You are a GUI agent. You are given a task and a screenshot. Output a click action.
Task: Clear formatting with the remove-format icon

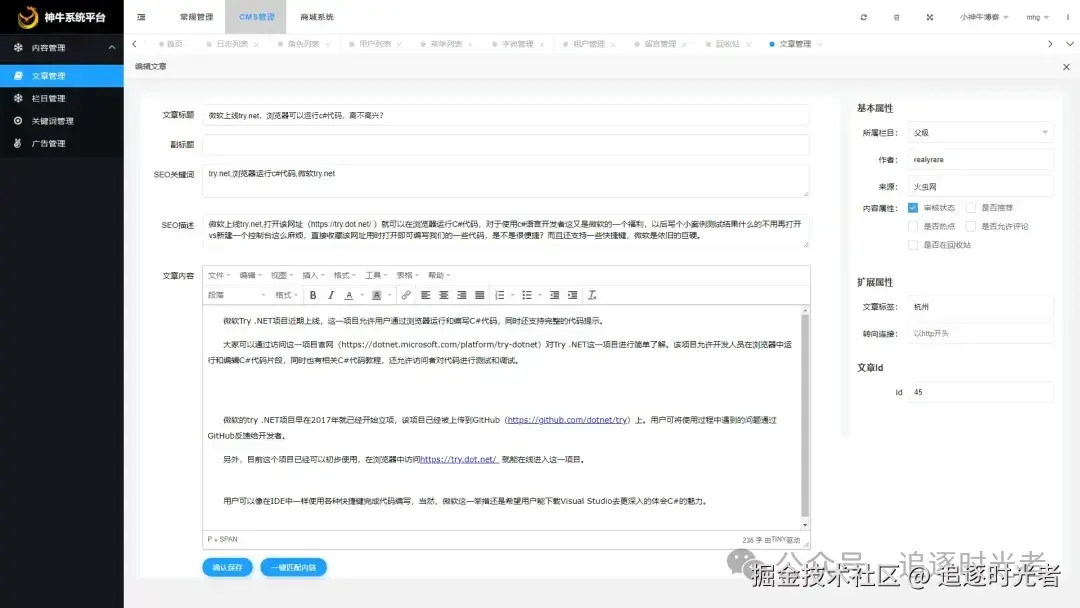[x=592, y=295]
